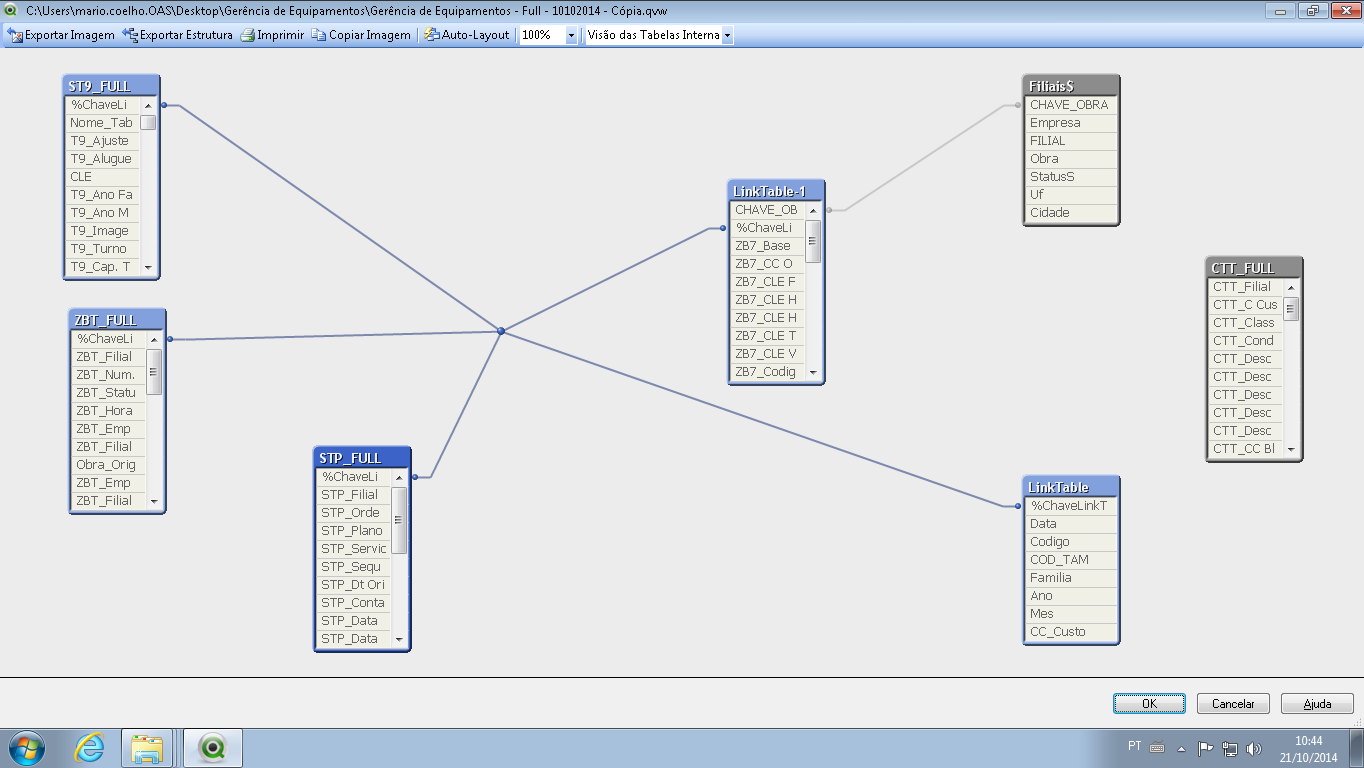
Task: Click the Cancelar button
Action: point(1233,704)
